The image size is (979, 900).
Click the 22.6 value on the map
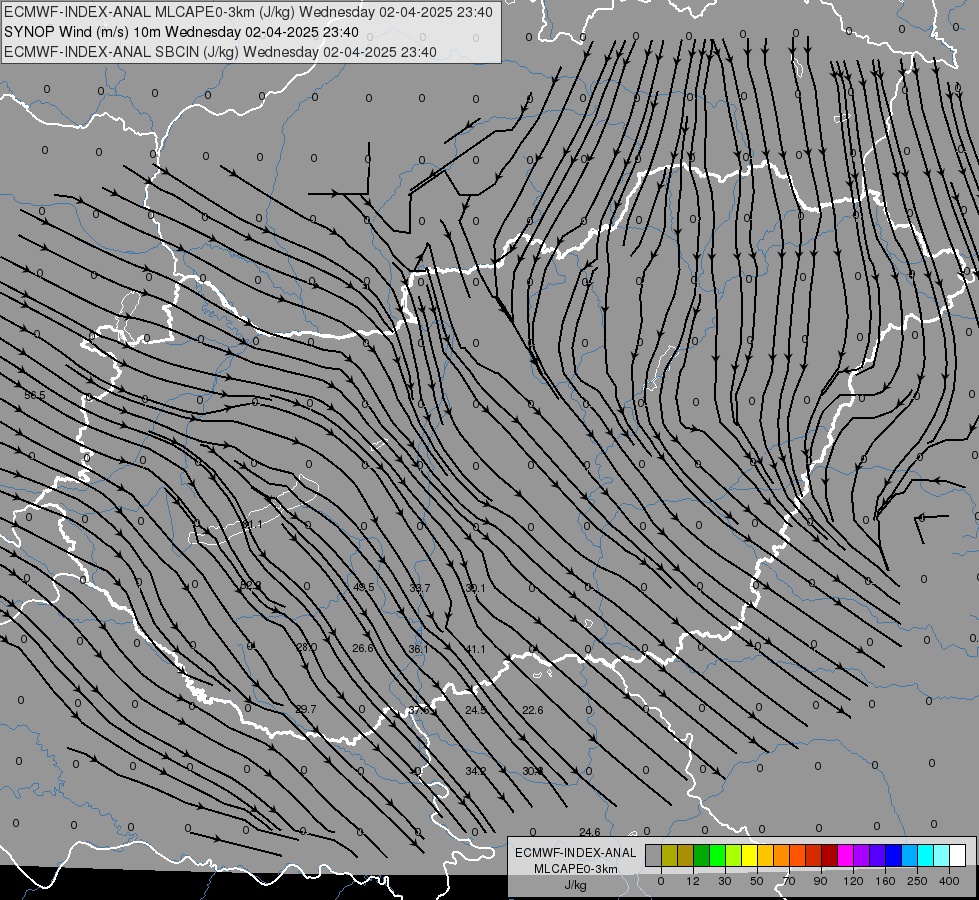533,710
